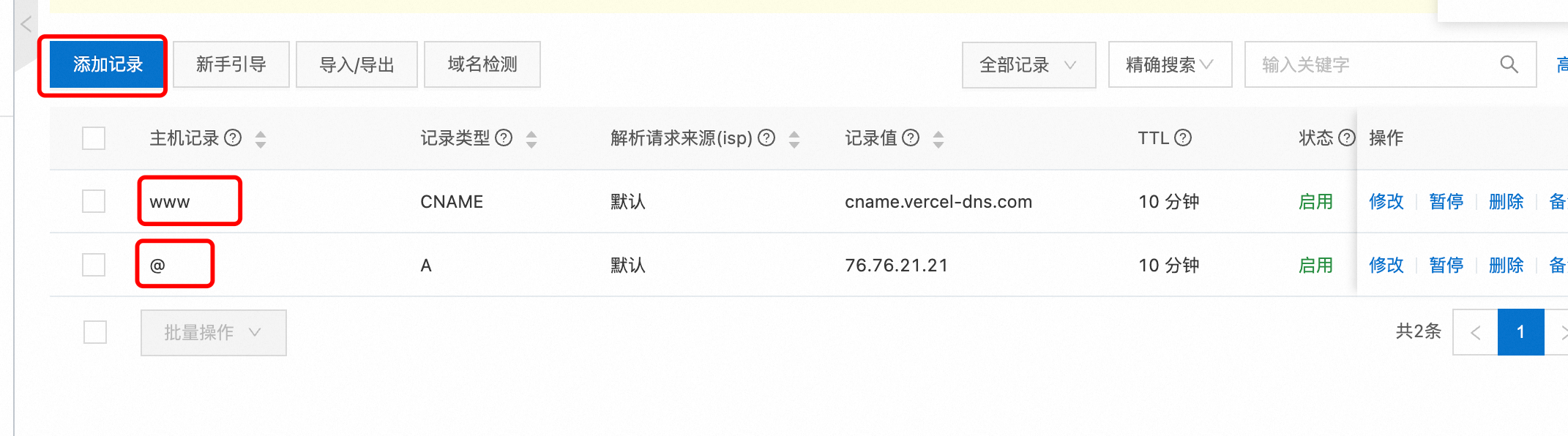Open help tooltip beside 主机记录 header
The height and width of the screenshot is (436, 1568).
pyautogui.click(x=233, y=138)
